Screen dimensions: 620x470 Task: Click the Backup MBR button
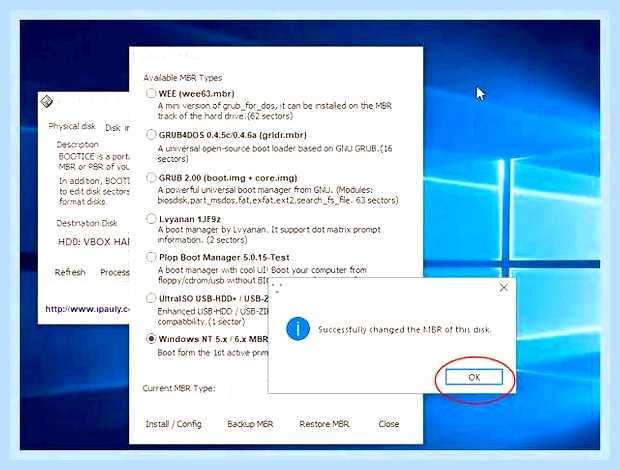[x=250, y=424]
